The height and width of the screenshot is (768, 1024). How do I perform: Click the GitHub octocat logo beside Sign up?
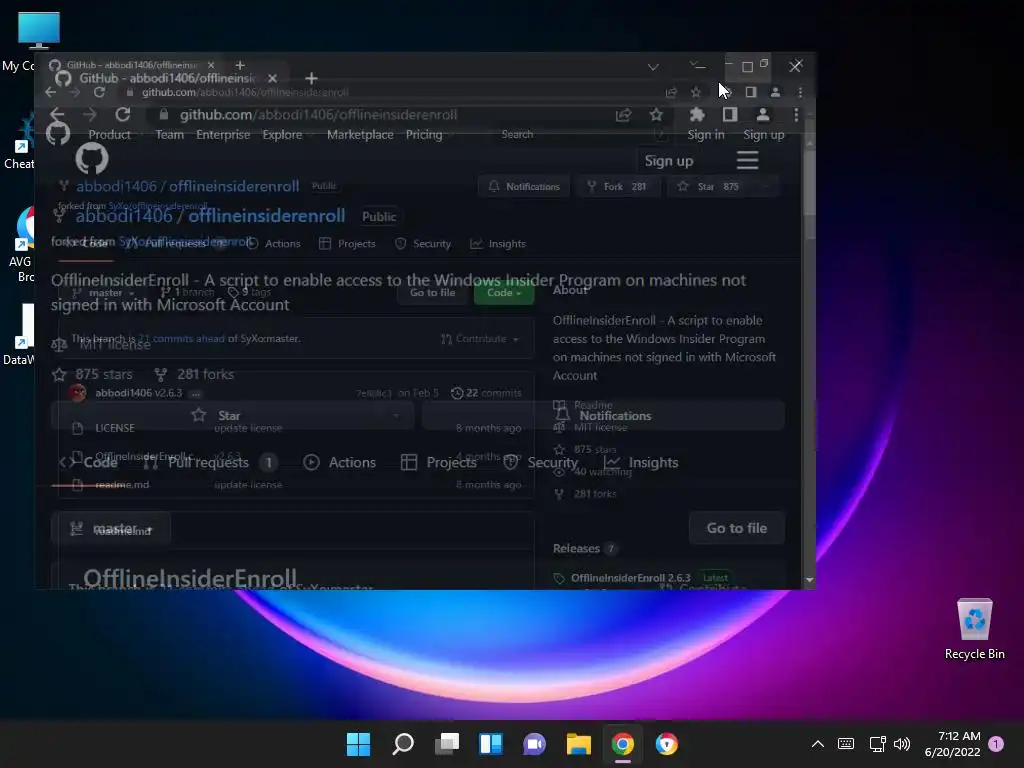click(x=92, y=159)
